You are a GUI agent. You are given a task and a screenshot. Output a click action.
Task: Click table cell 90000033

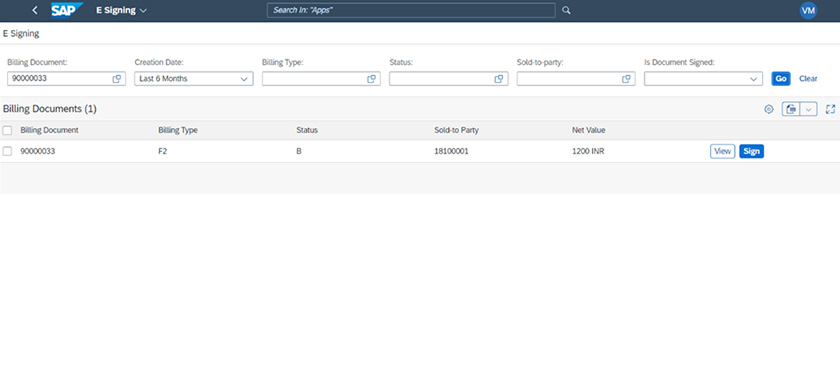point(38,152)
